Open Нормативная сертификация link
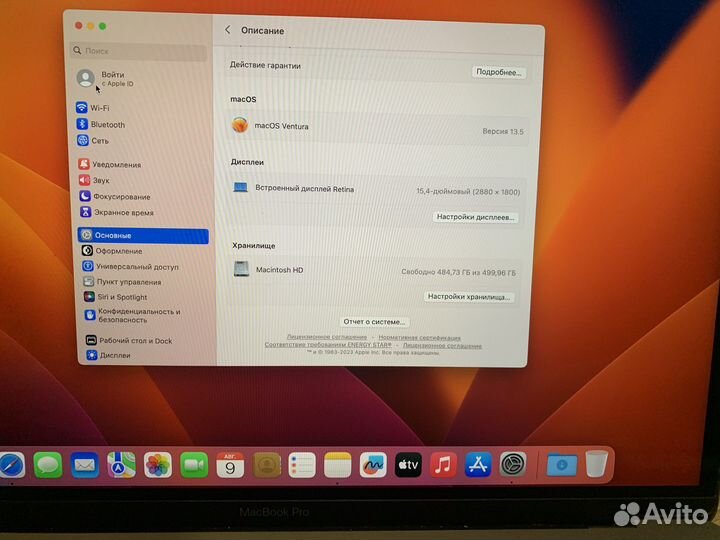Image resolution: width=720 pixels, height=540 pixels. coord(419,338)
